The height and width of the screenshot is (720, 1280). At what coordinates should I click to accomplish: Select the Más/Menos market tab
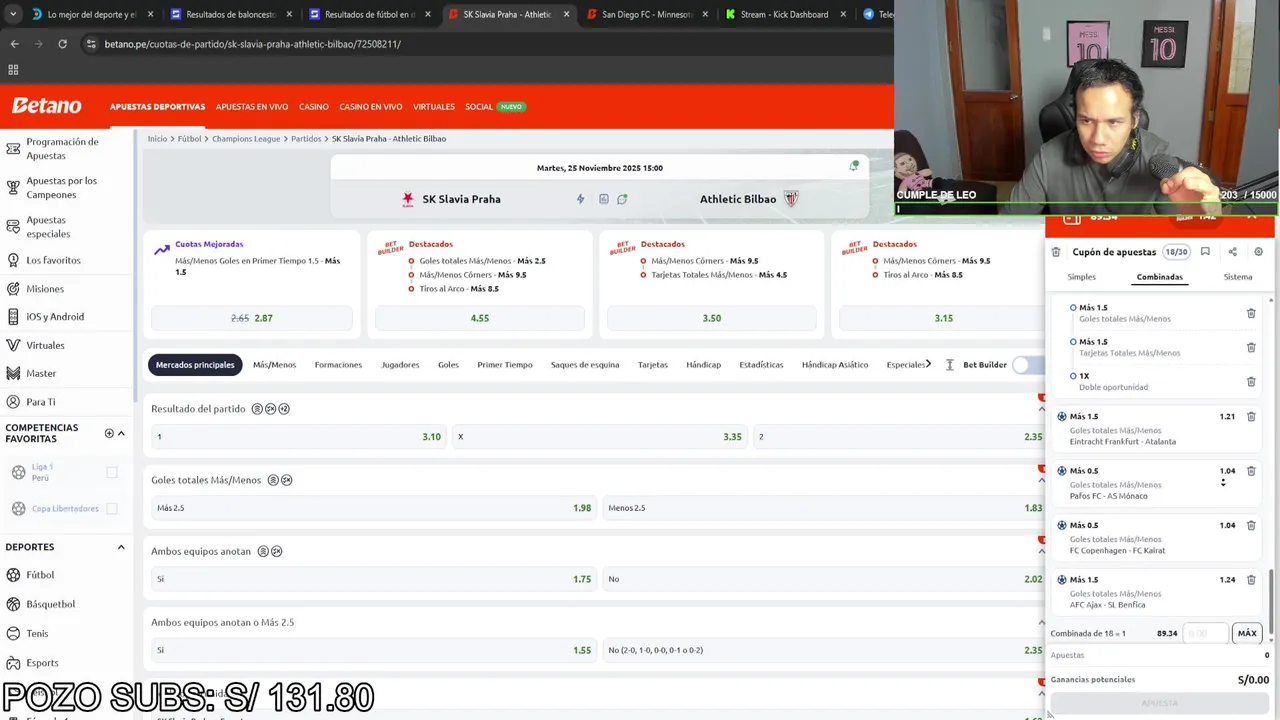[x=274, y=365]
